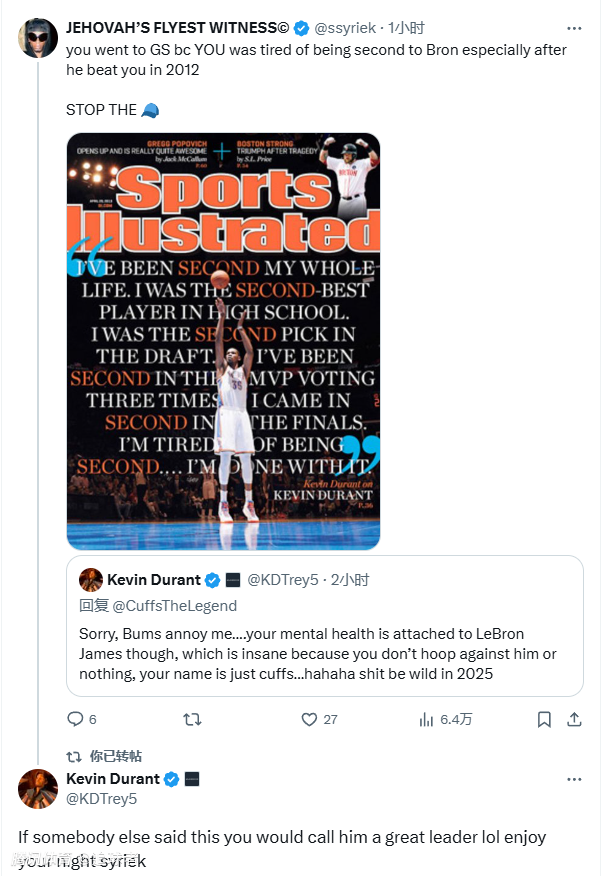Open more options for ssyriek's tweet
This screenshot has width=601, height=876.
coord(573,29)
